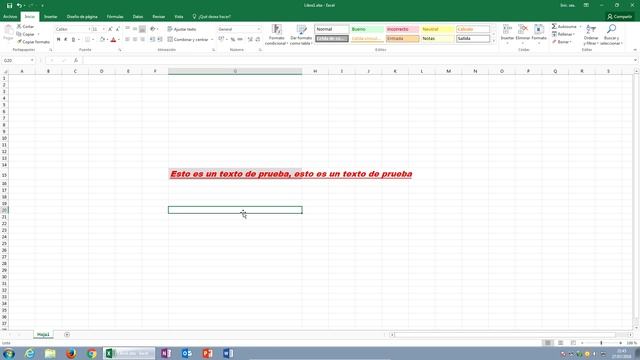Toggle bold (N) formatting
This screenshot has height=360, width=640.
58,40
